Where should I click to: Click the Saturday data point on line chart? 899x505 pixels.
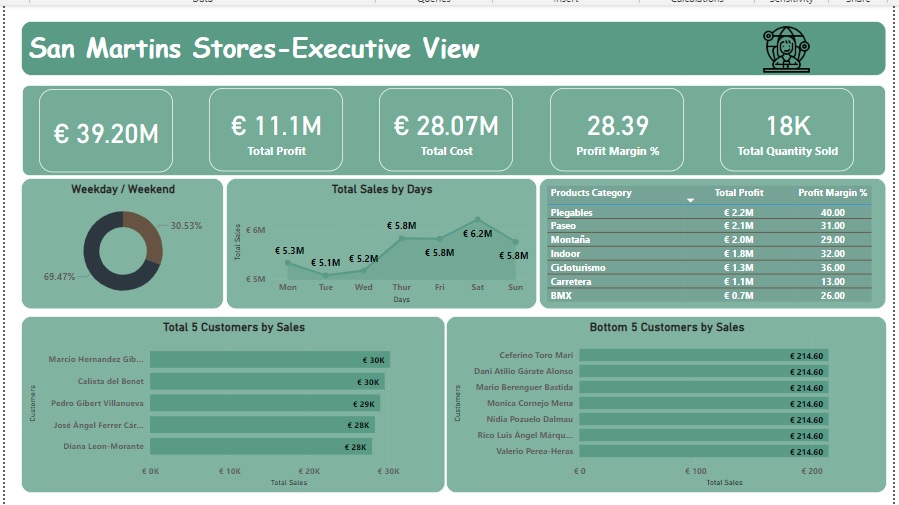(478, 219)
